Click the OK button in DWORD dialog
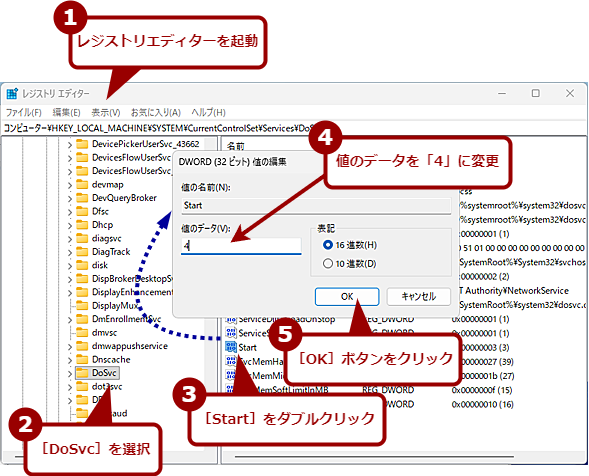The image size is (589, 476). point(347,296)
